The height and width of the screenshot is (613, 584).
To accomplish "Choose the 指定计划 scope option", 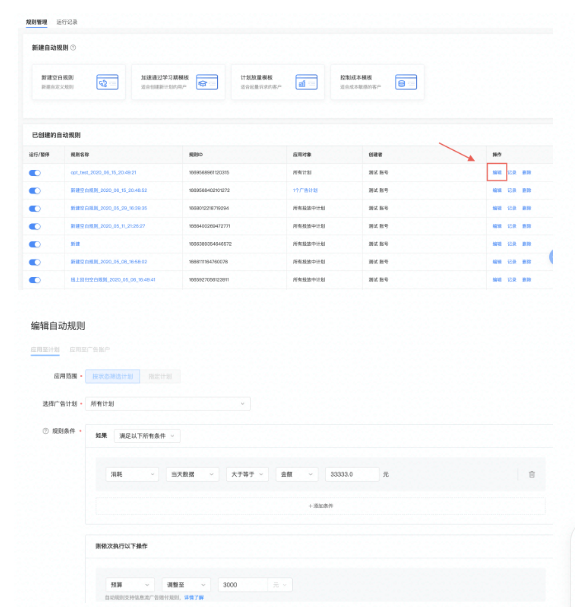I will tap(160, 376).
